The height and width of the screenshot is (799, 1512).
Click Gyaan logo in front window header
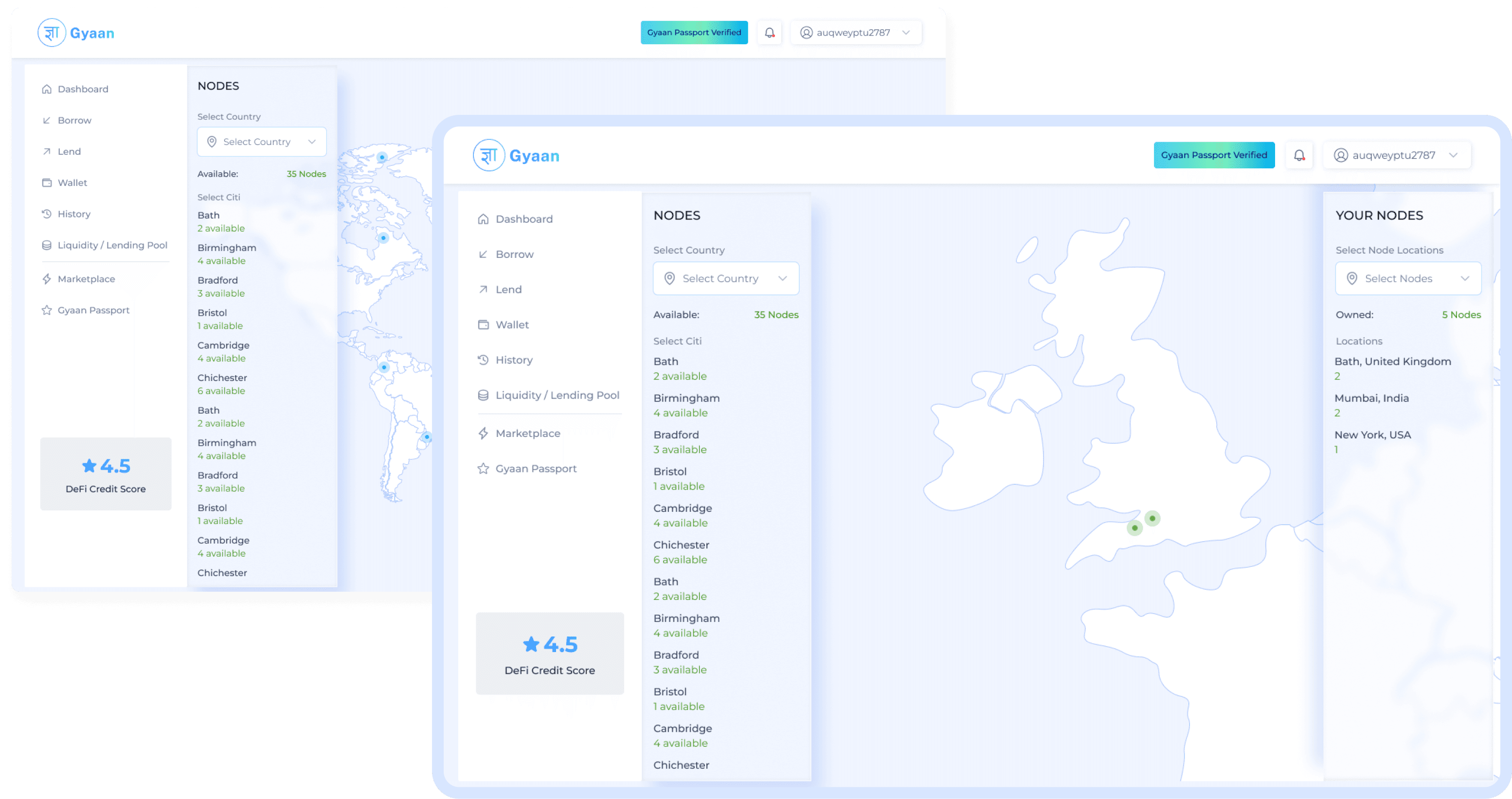tap(517, 155)
